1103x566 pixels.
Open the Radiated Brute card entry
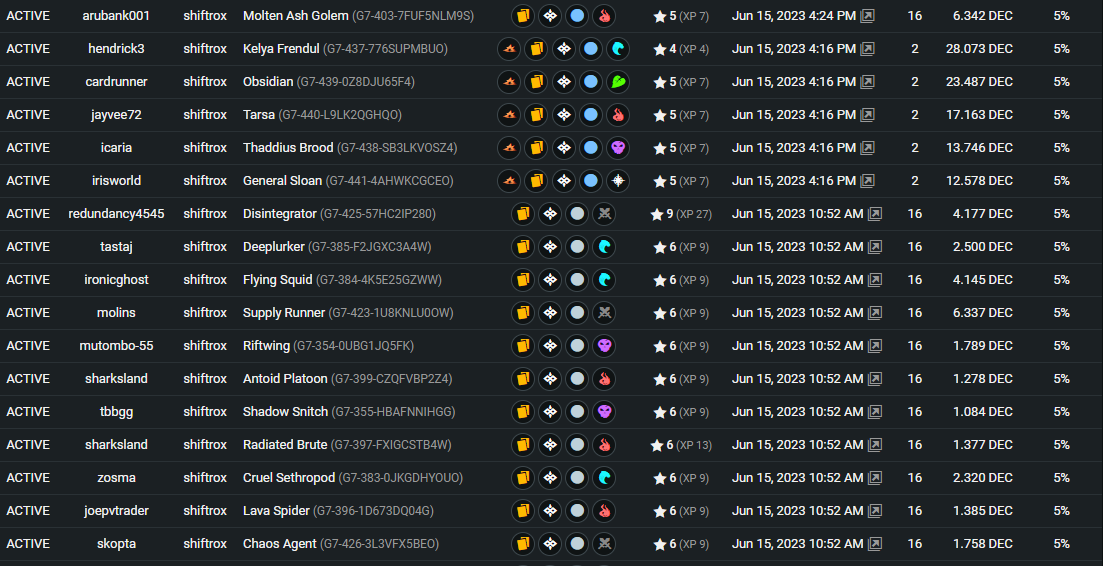285,444
